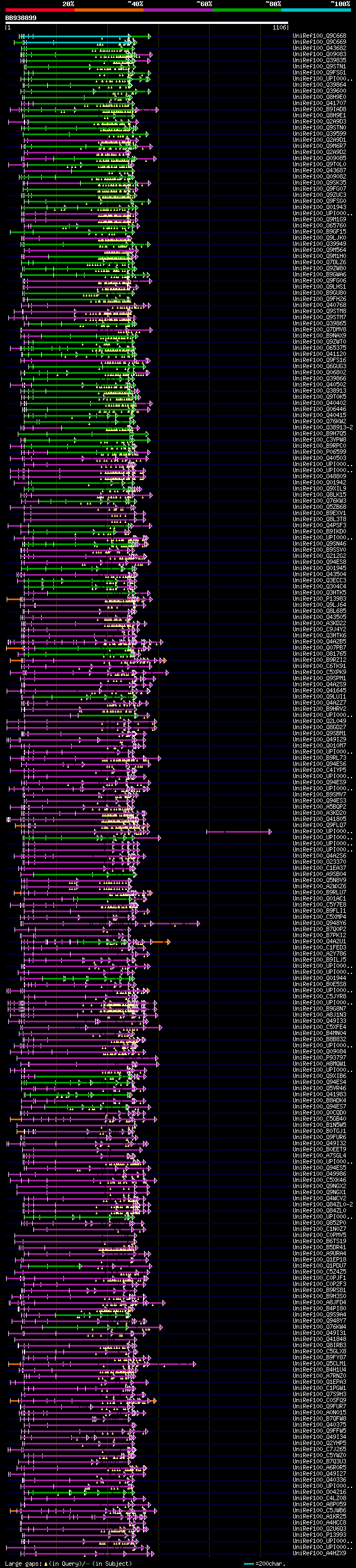Select hit label UniRef100_Q01943
This screenshot has width=356, height=1568.
point(319,207)
